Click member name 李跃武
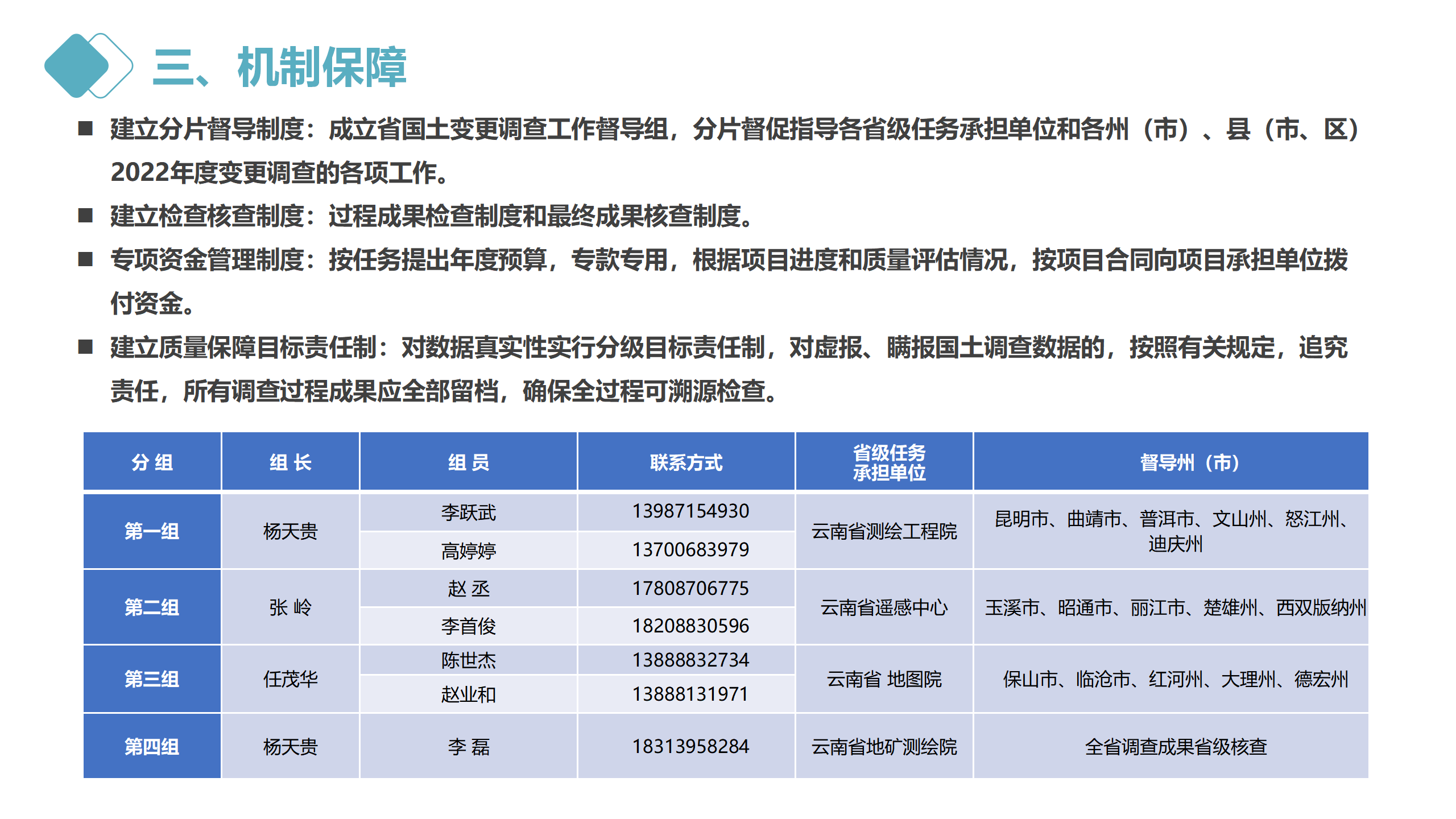 tap(469, 512)
